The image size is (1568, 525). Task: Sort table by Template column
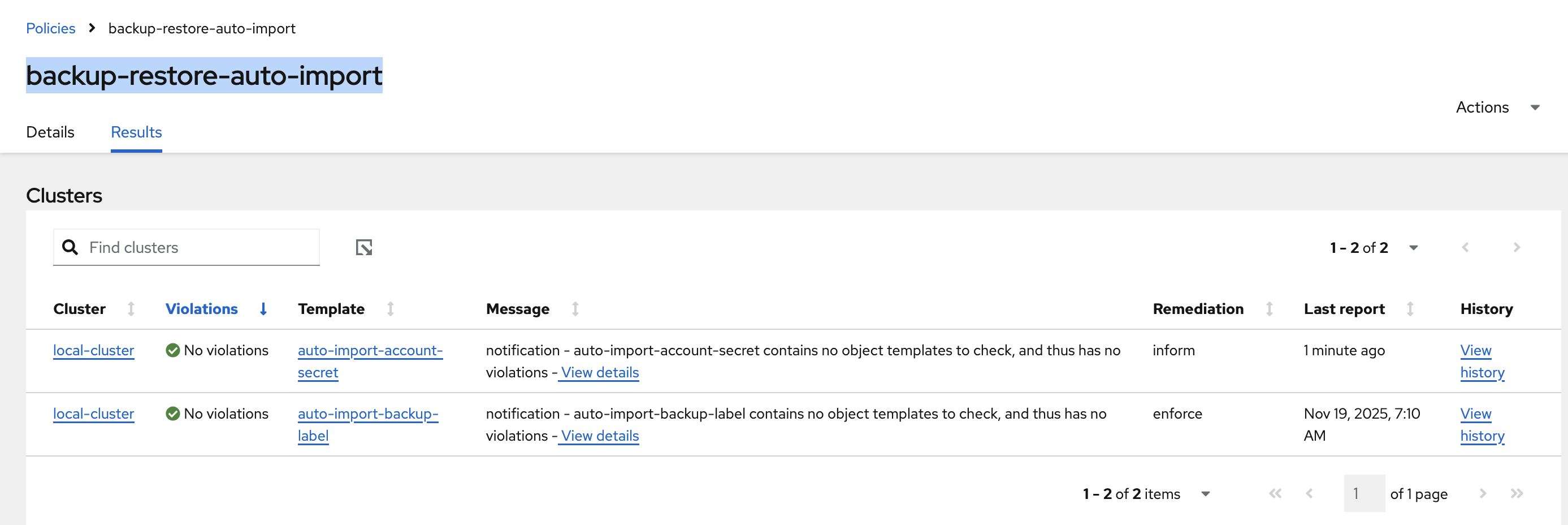(x=390, y=309)
